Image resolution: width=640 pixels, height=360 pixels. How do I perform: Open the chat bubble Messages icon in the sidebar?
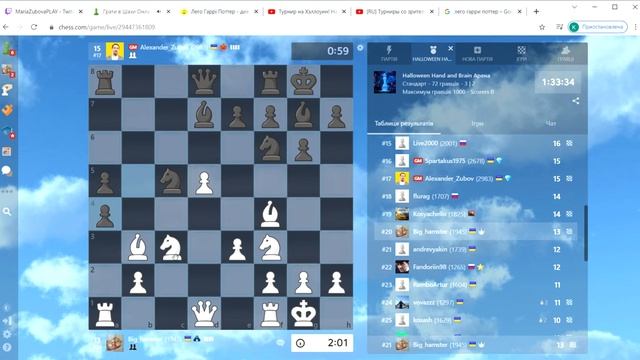point(7,171)
